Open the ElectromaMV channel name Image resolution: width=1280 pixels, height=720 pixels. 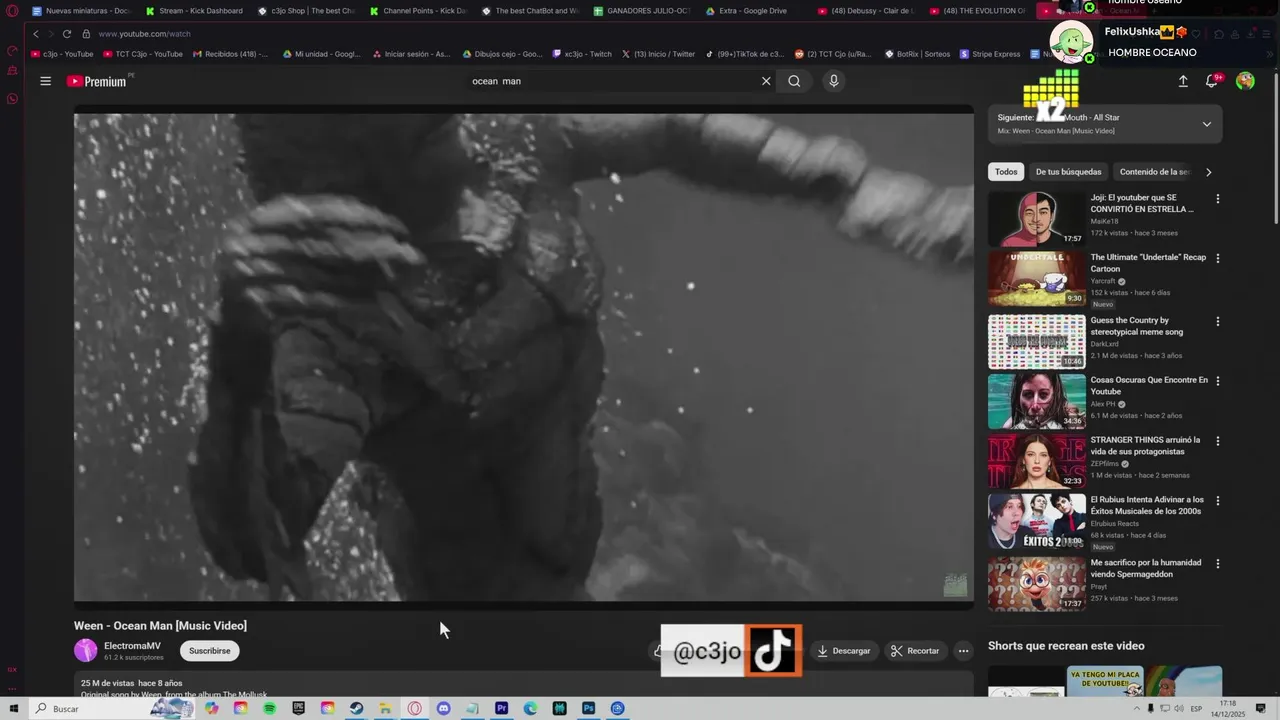click(132, 646)
